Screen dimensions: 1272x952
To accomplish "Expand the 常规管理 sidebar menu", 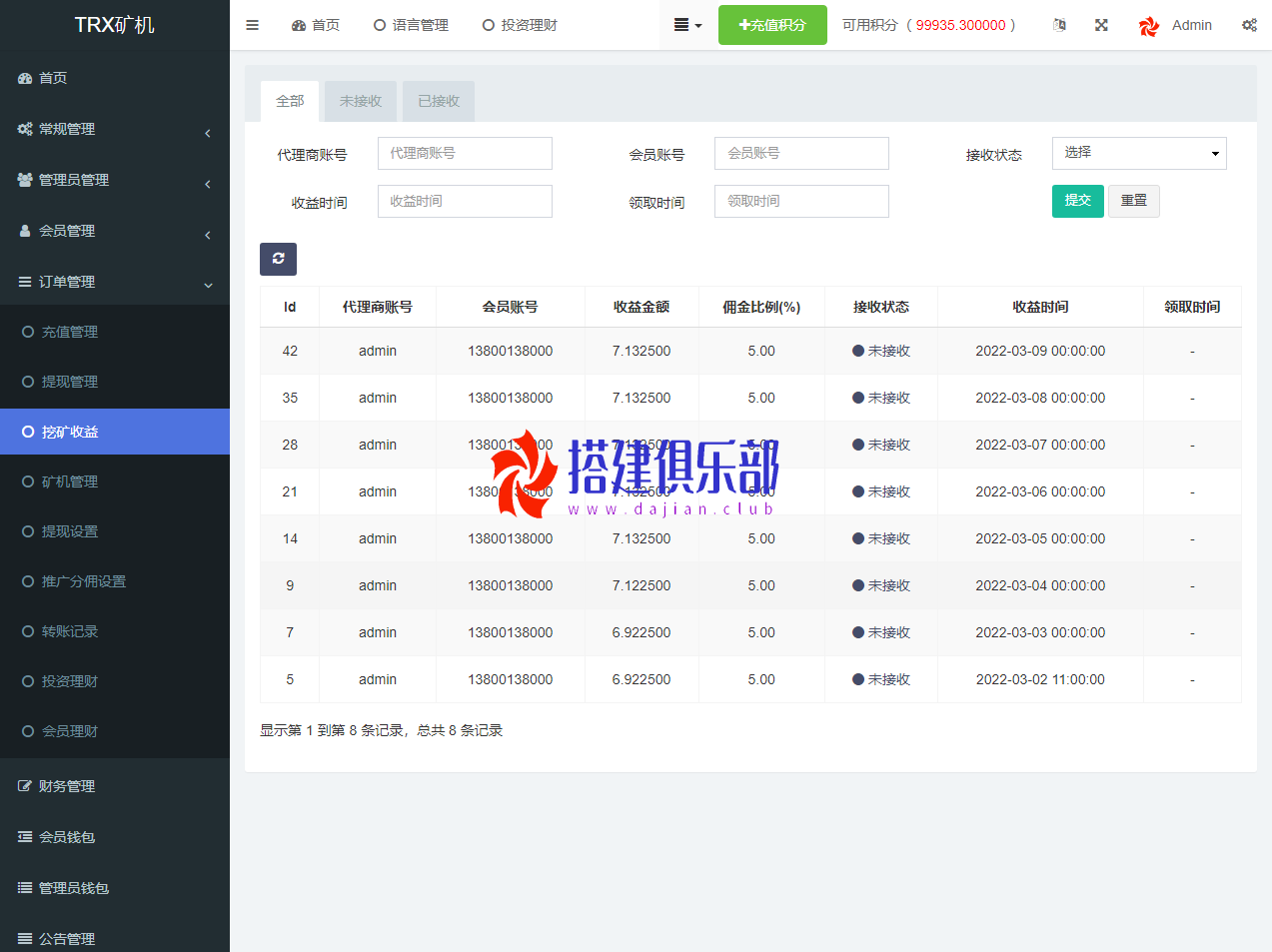I will (115, 129).
